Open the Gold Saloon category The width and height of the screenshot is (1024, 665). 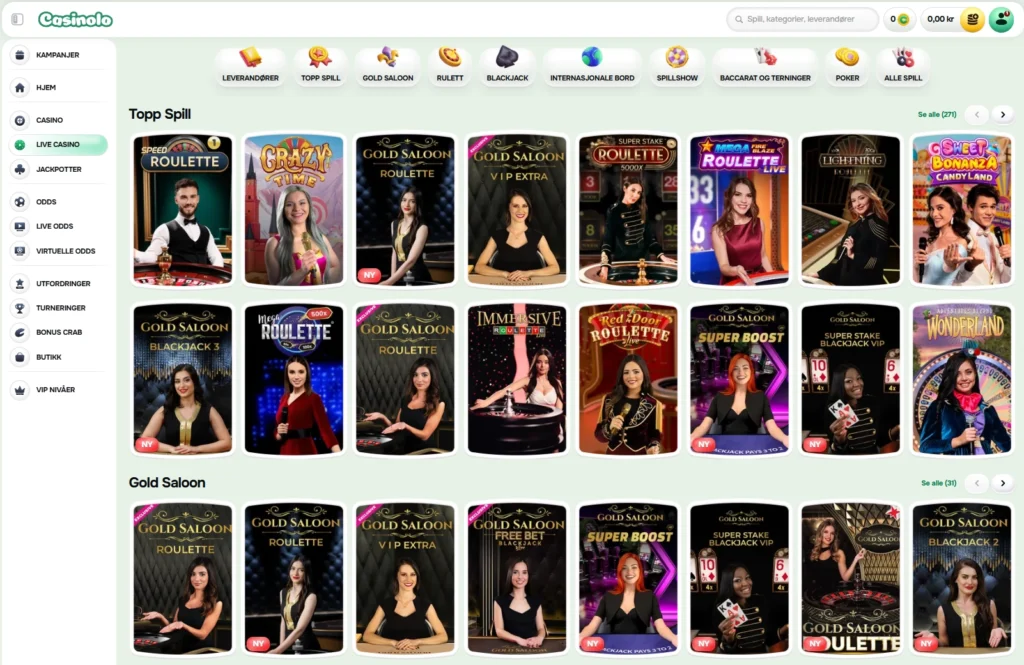[x=388, y=65]
